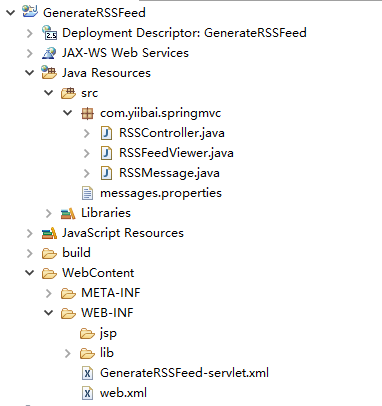Expand the lib folder
Screen dimensions: 382x406
pos(68,353)
